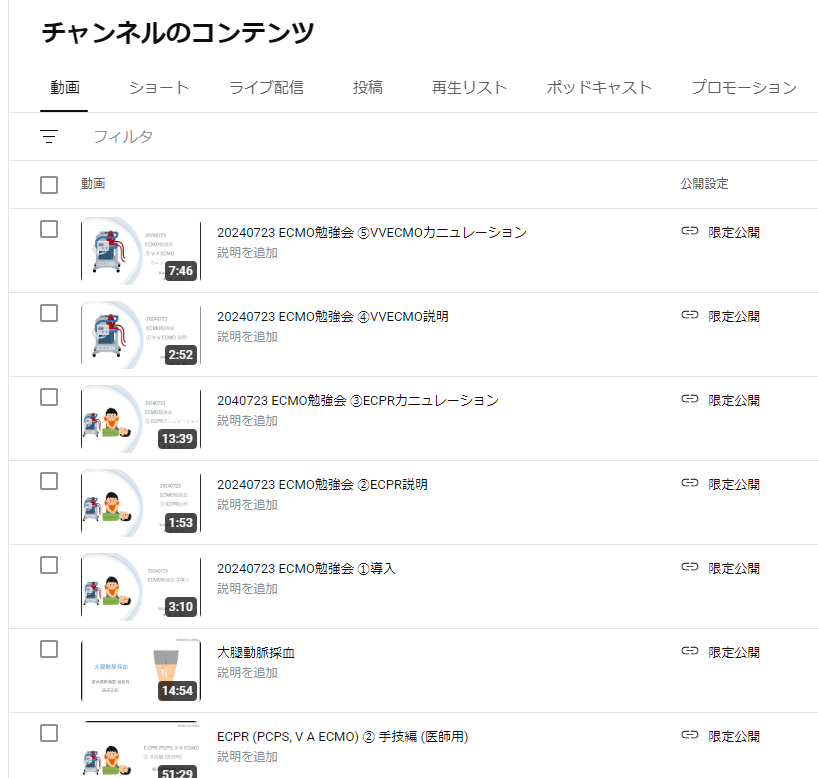Mark the checkbox for ③ECPRカニュレーション video
The height and width of the screenshot is (778, 818).
pos(49,397)
